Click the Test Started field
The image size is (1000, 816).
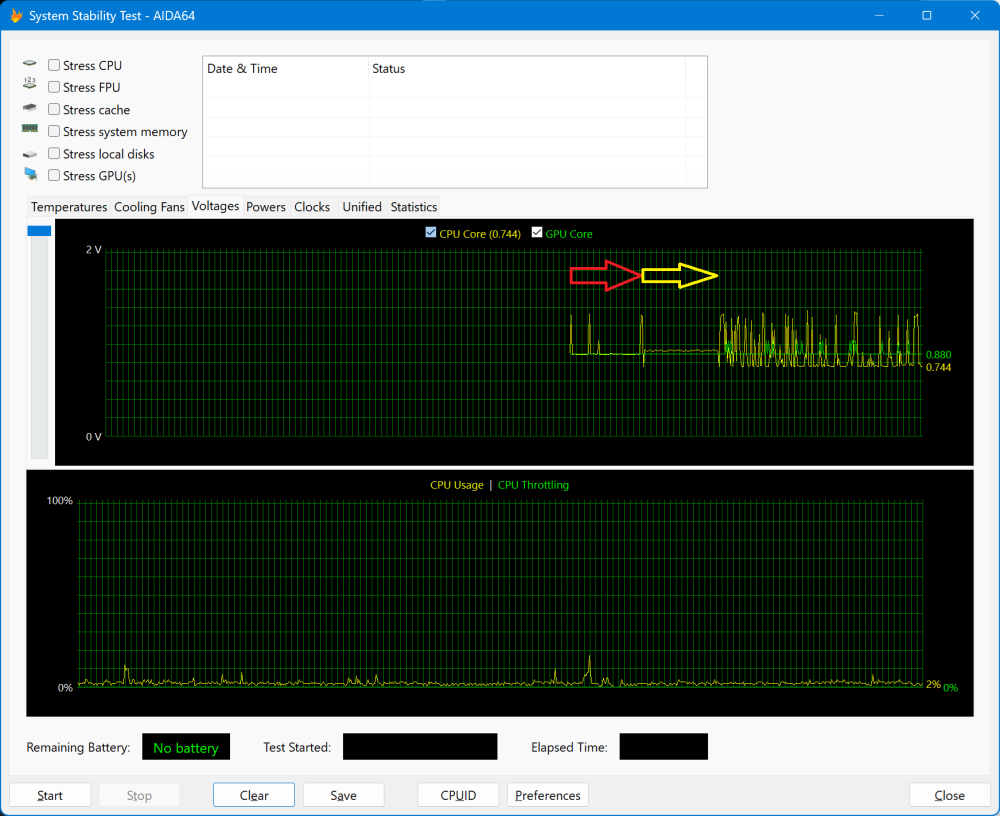(420, 746)
